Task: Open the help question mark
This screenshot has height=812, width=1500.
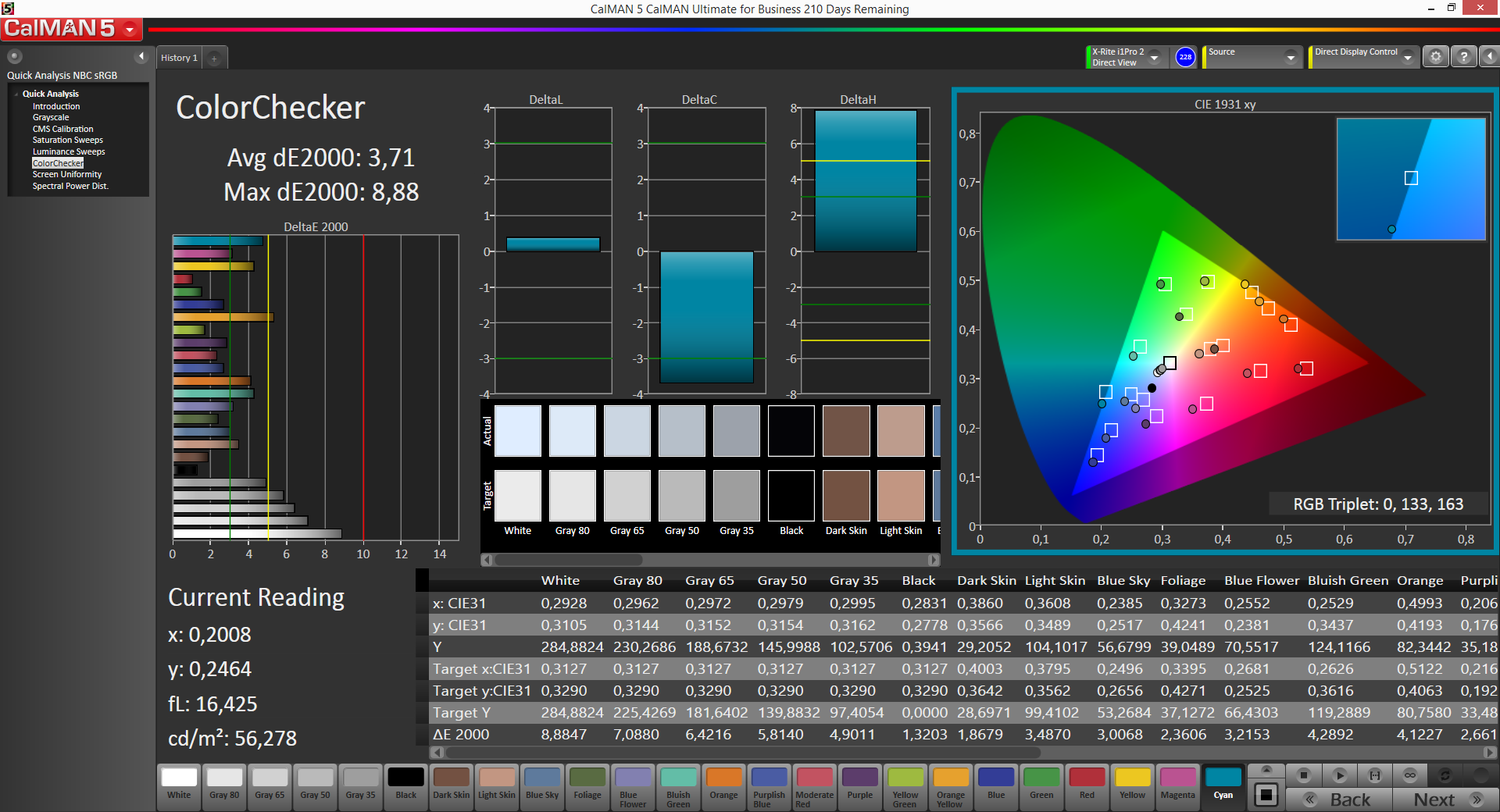Action: point(1464,57)
